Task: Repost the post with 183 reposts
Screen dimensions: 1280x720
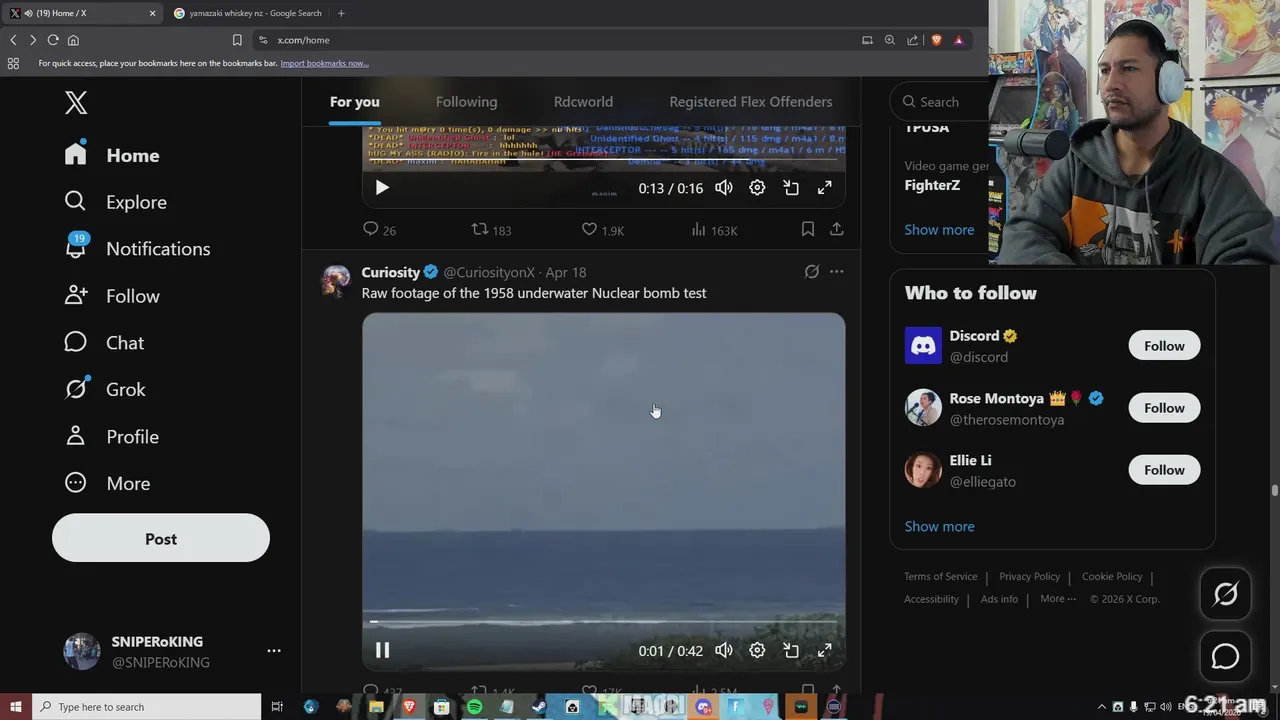Action: tap(491, 230)
